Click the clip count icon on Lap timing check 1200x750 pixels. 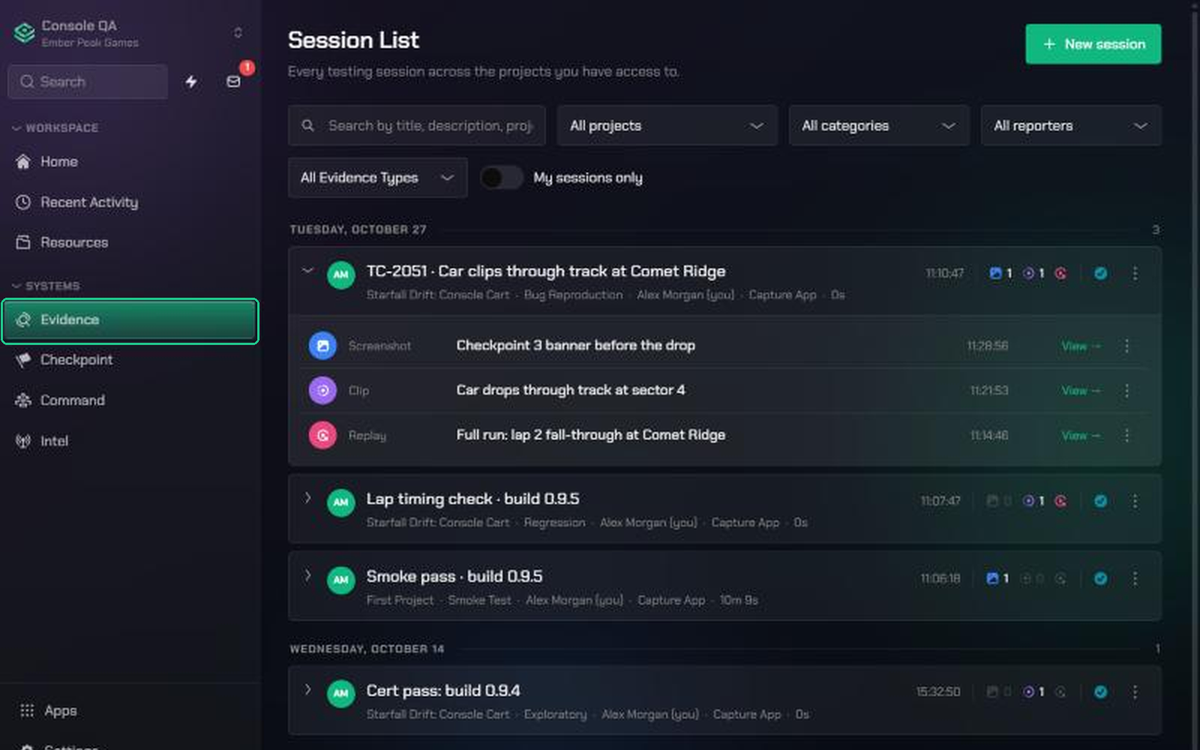tap(1027, 501)
